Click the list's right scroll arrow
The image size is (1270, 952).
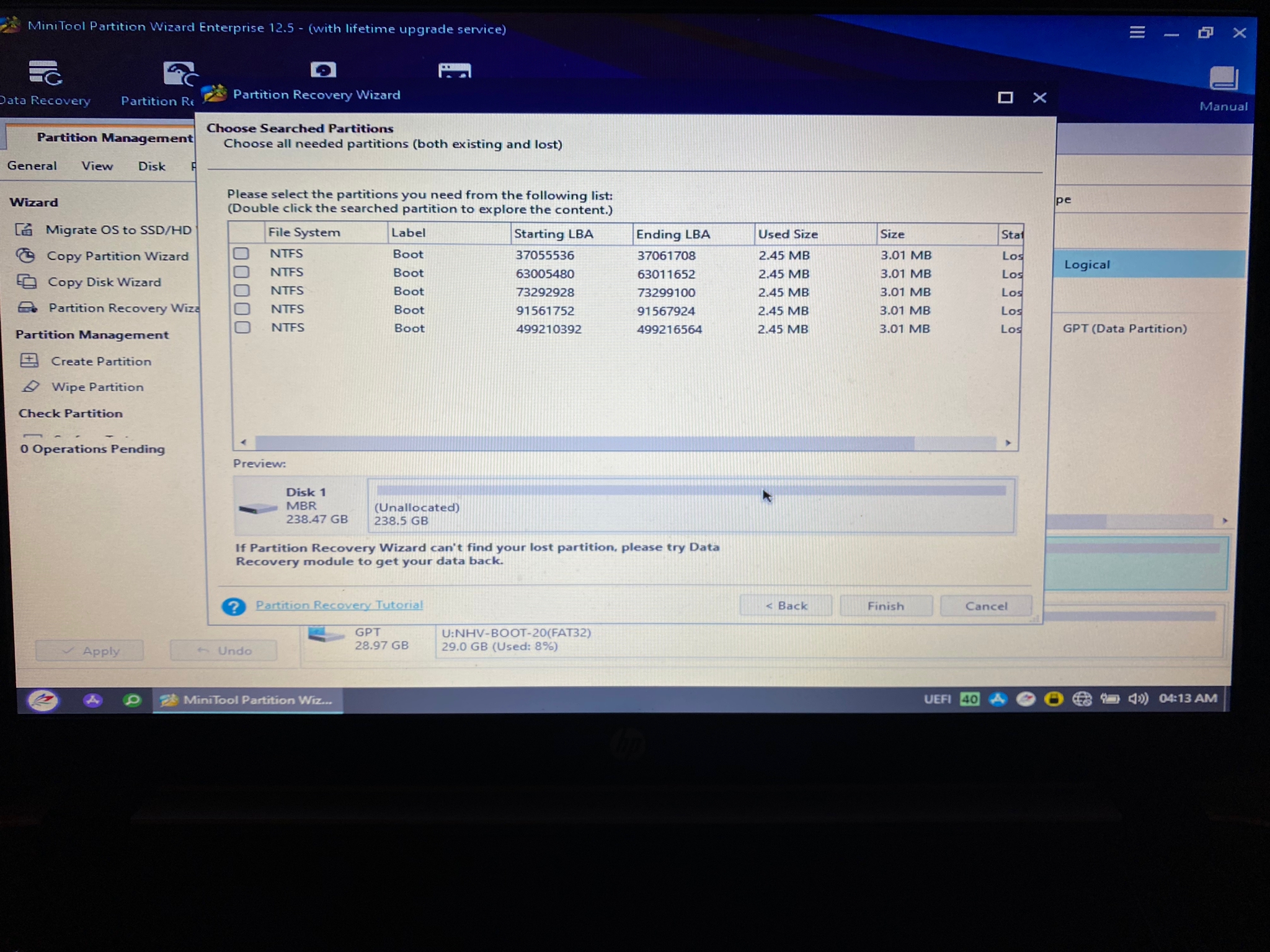point(1008,443)
